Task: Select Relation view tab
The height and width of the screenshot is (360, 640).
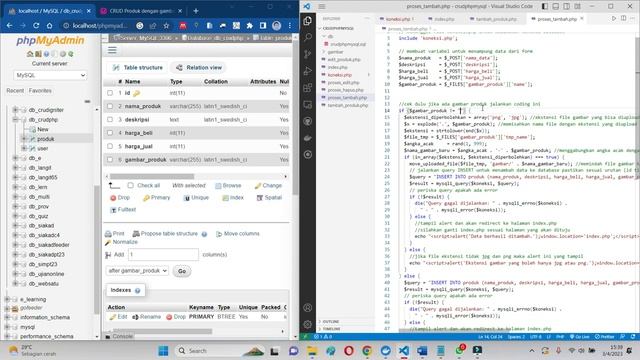Action: (199, 67)
